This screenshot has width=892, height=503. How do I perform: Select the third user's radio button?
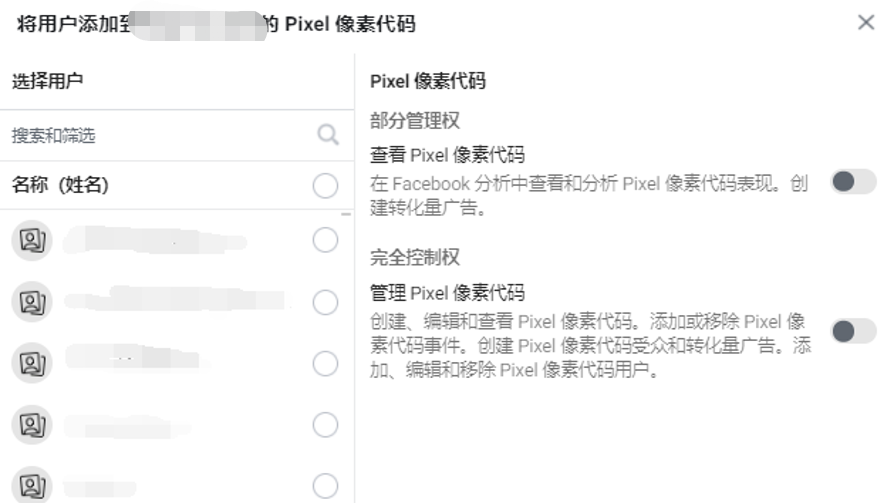click(325, 364)
